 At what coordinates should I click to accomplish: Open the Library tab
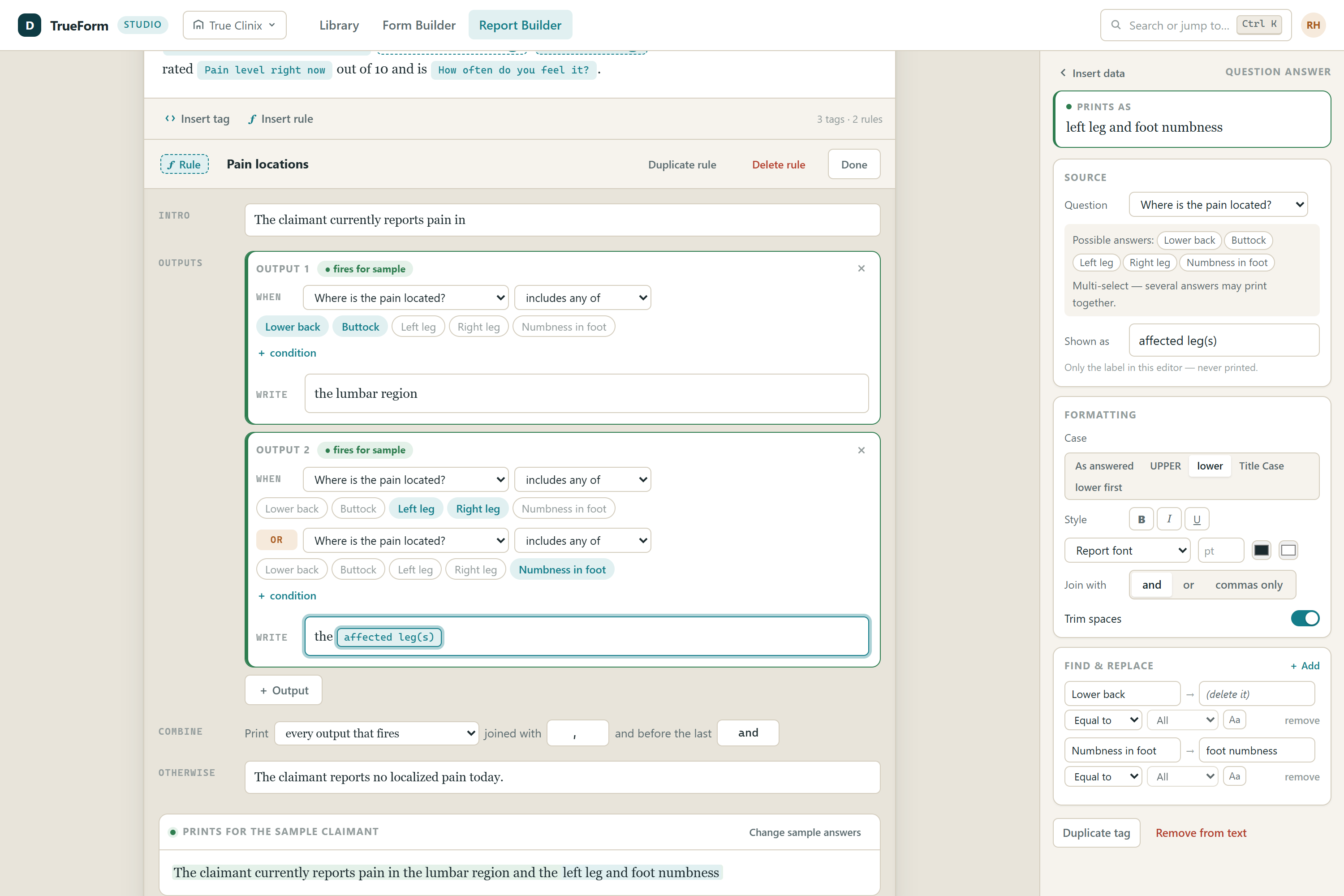339,25
